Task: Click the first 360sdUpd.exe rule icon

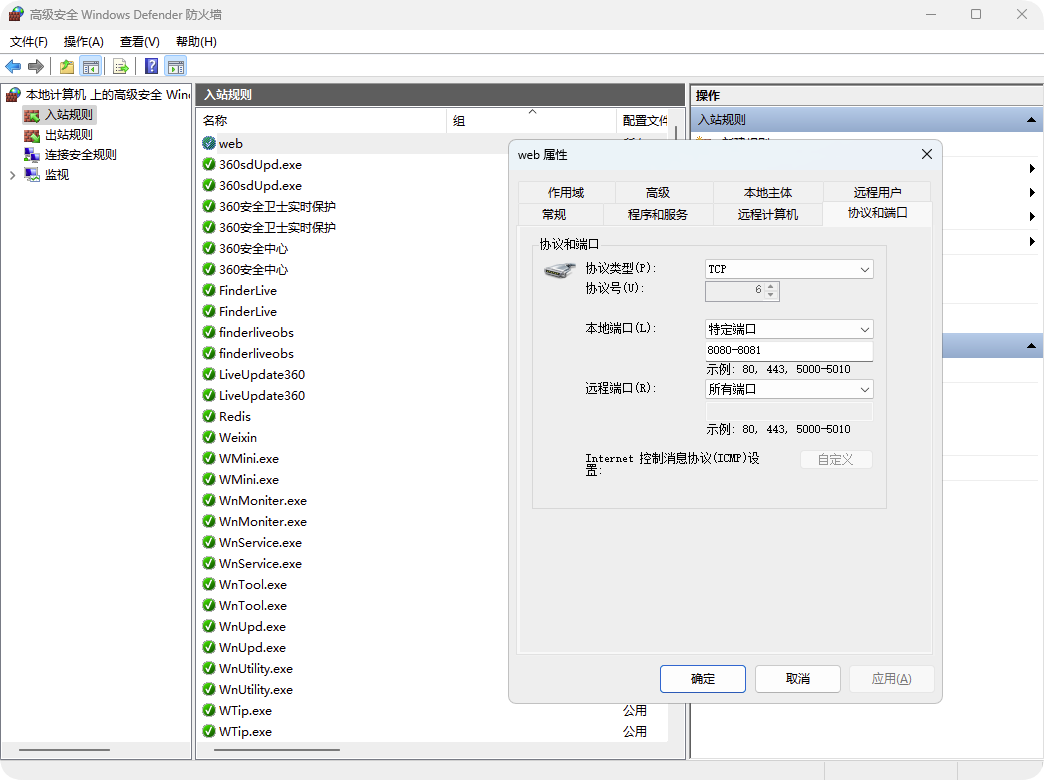Action: [208, 164]
